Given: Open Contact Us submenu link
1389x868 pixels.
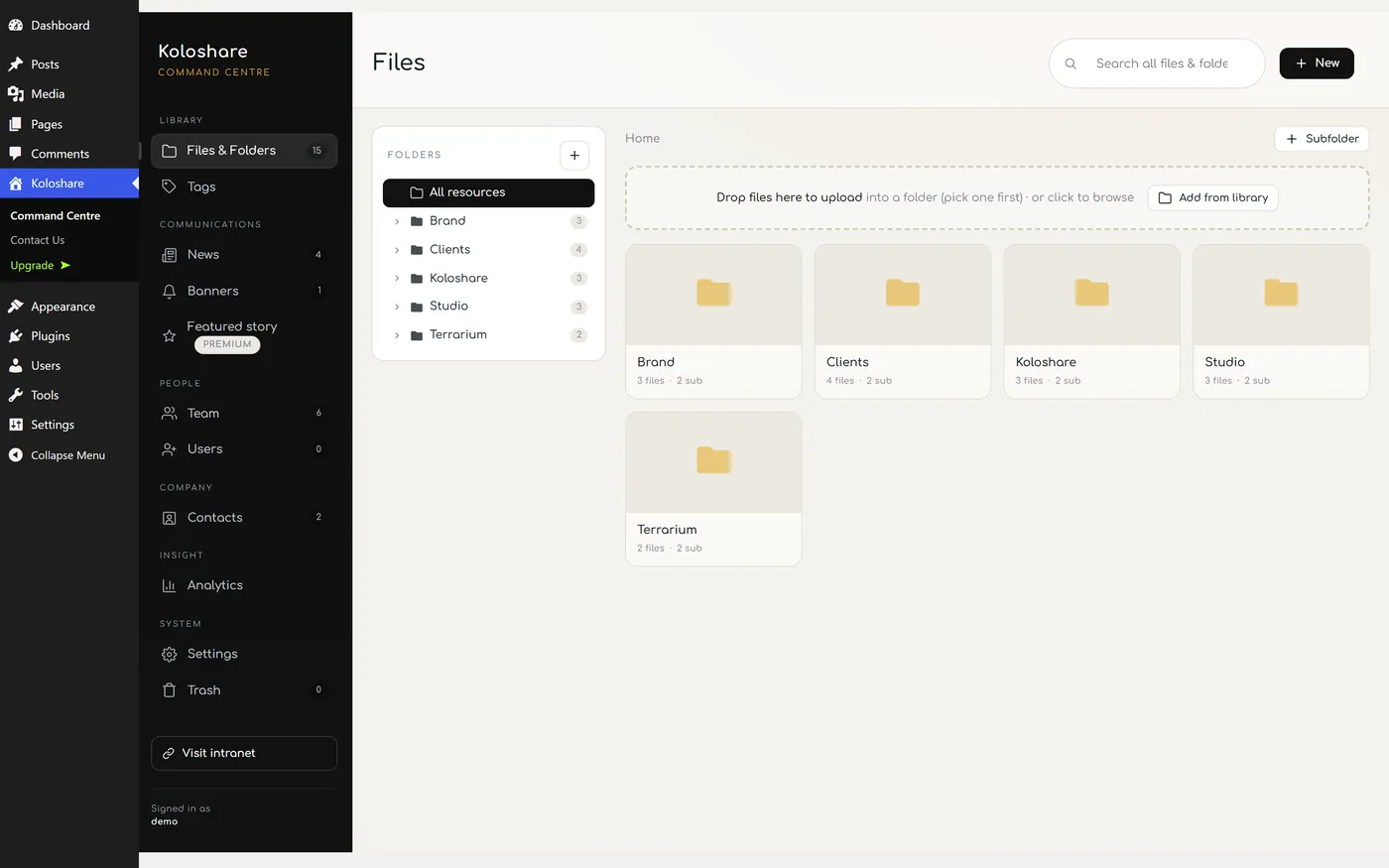Looking at the screenshot, I should [38, 240].
